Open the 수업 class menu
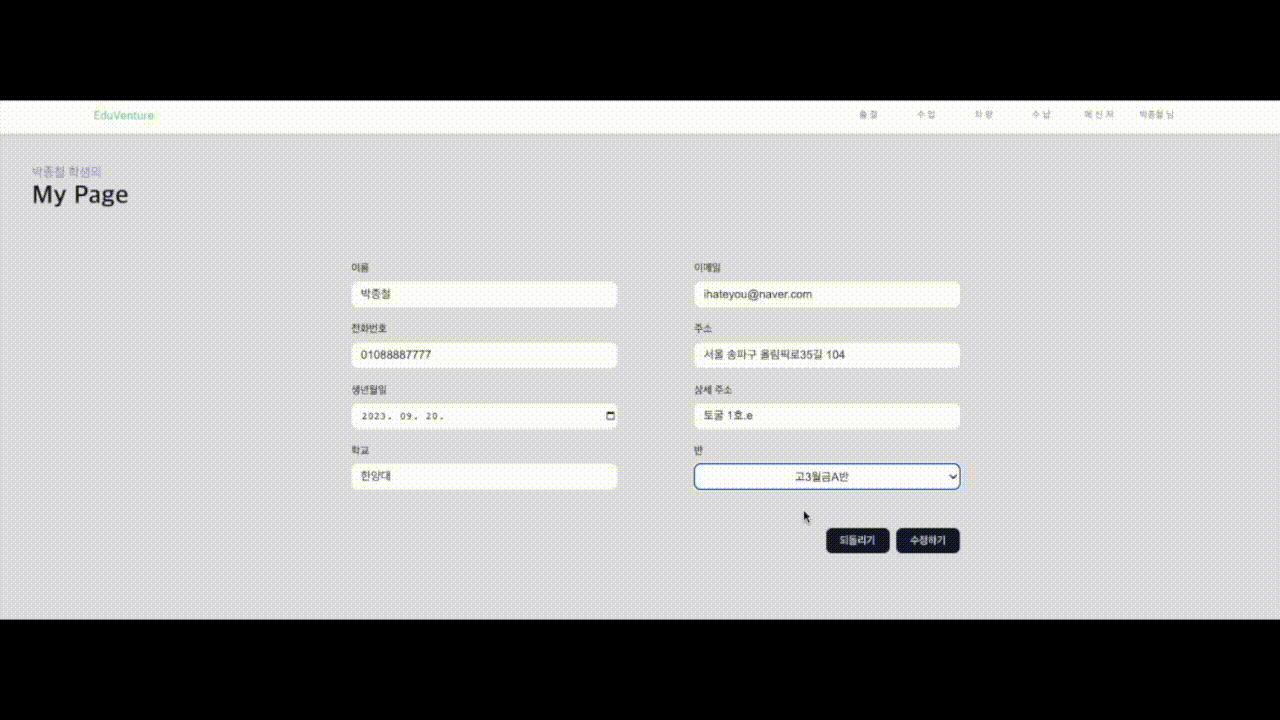This screenshot has width=1280, height=720. pyautogui.click(x=926, y=114)
